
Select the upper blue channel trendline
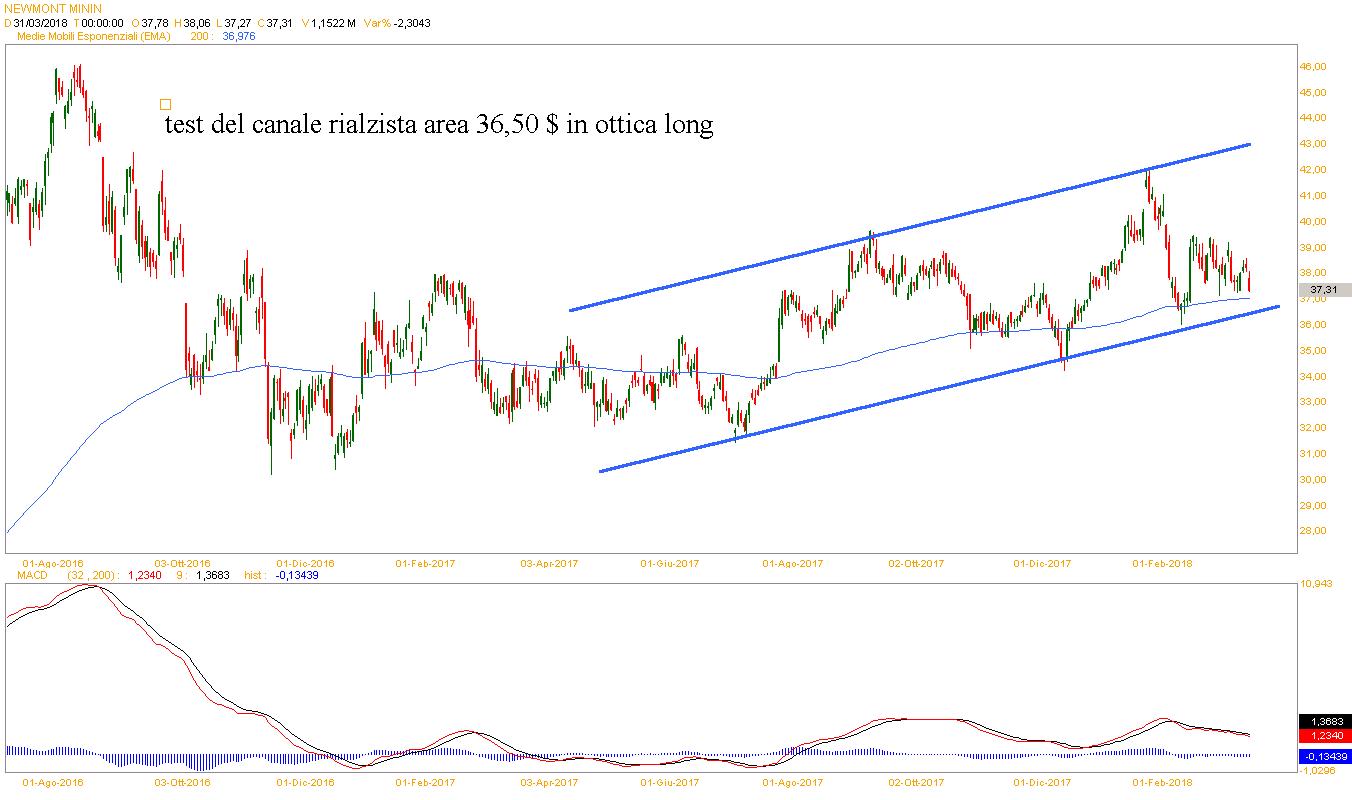pos(910,227)
